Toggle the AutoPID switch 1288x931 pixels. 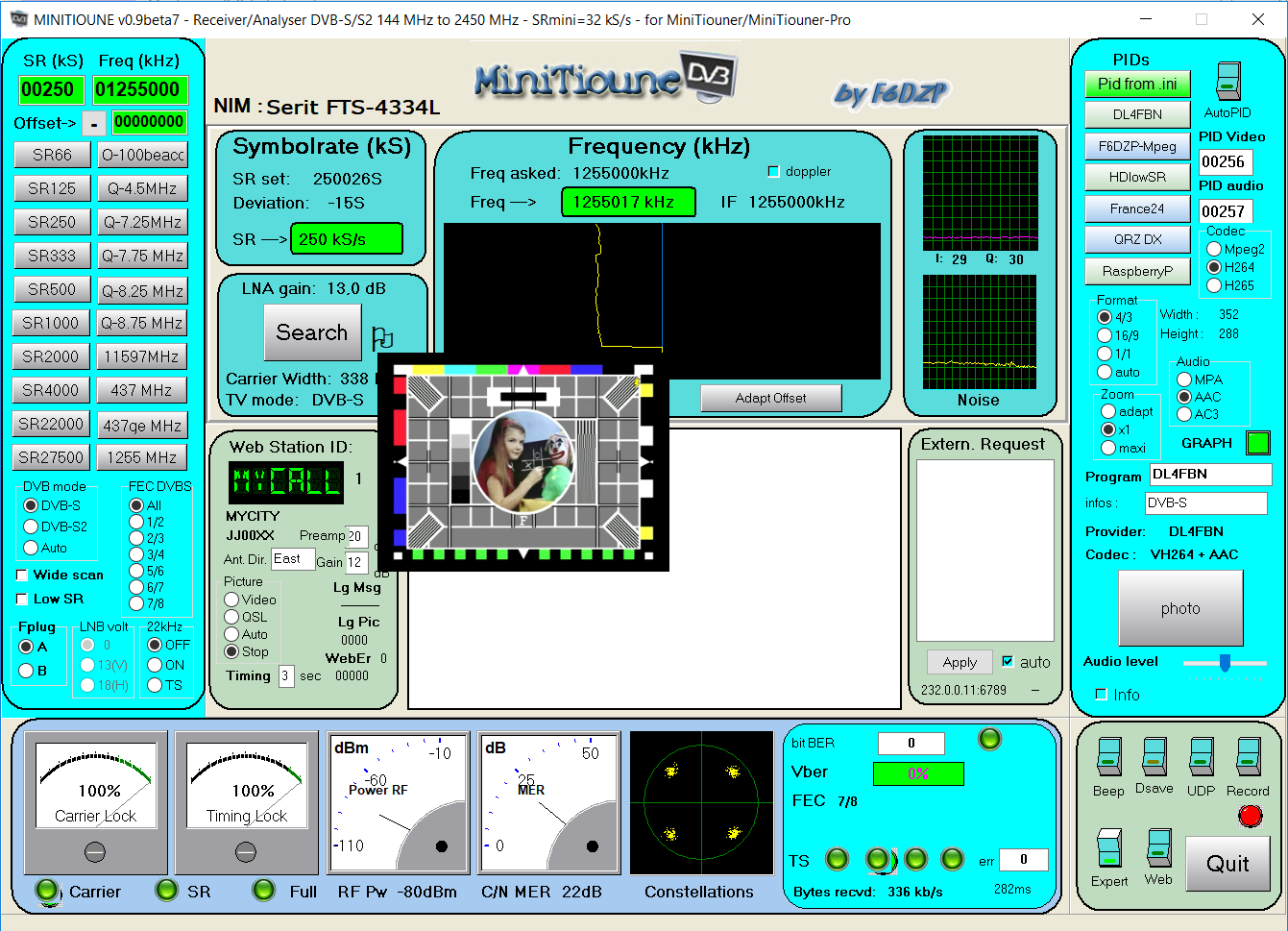pyautogui.click(x=1227, y=82)
